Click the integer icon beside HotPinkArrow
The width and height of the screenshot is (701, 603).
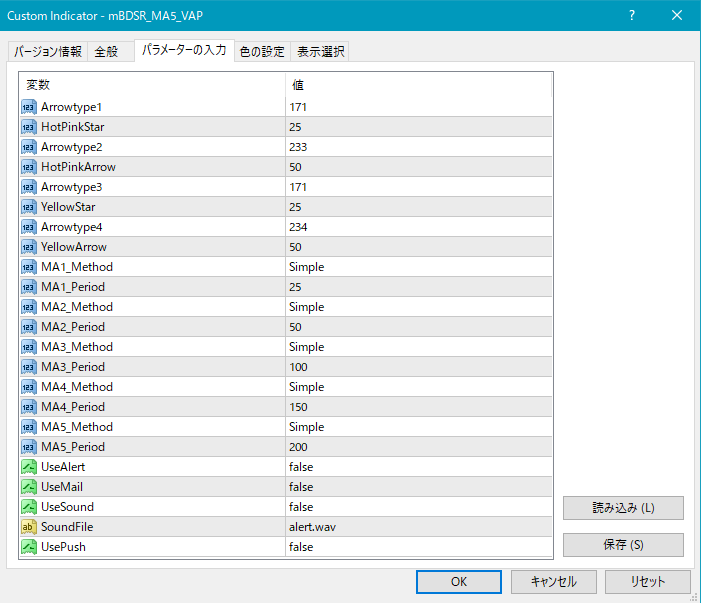29,167
